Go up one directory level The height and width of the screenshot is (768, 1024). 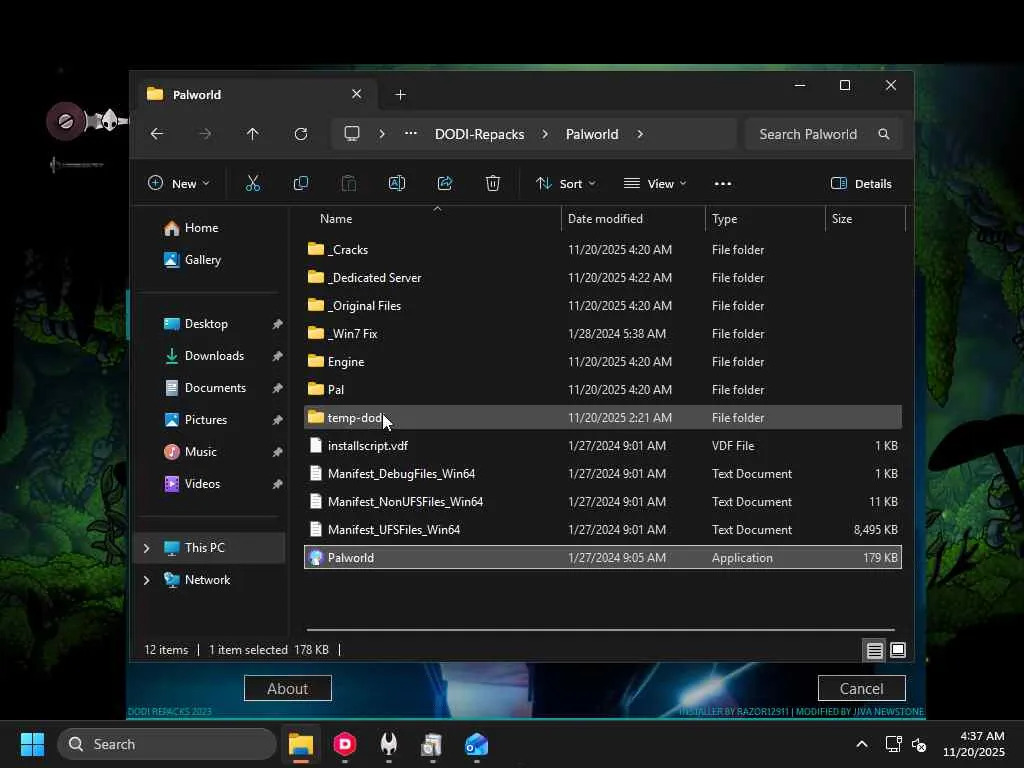tap(252, 134)
